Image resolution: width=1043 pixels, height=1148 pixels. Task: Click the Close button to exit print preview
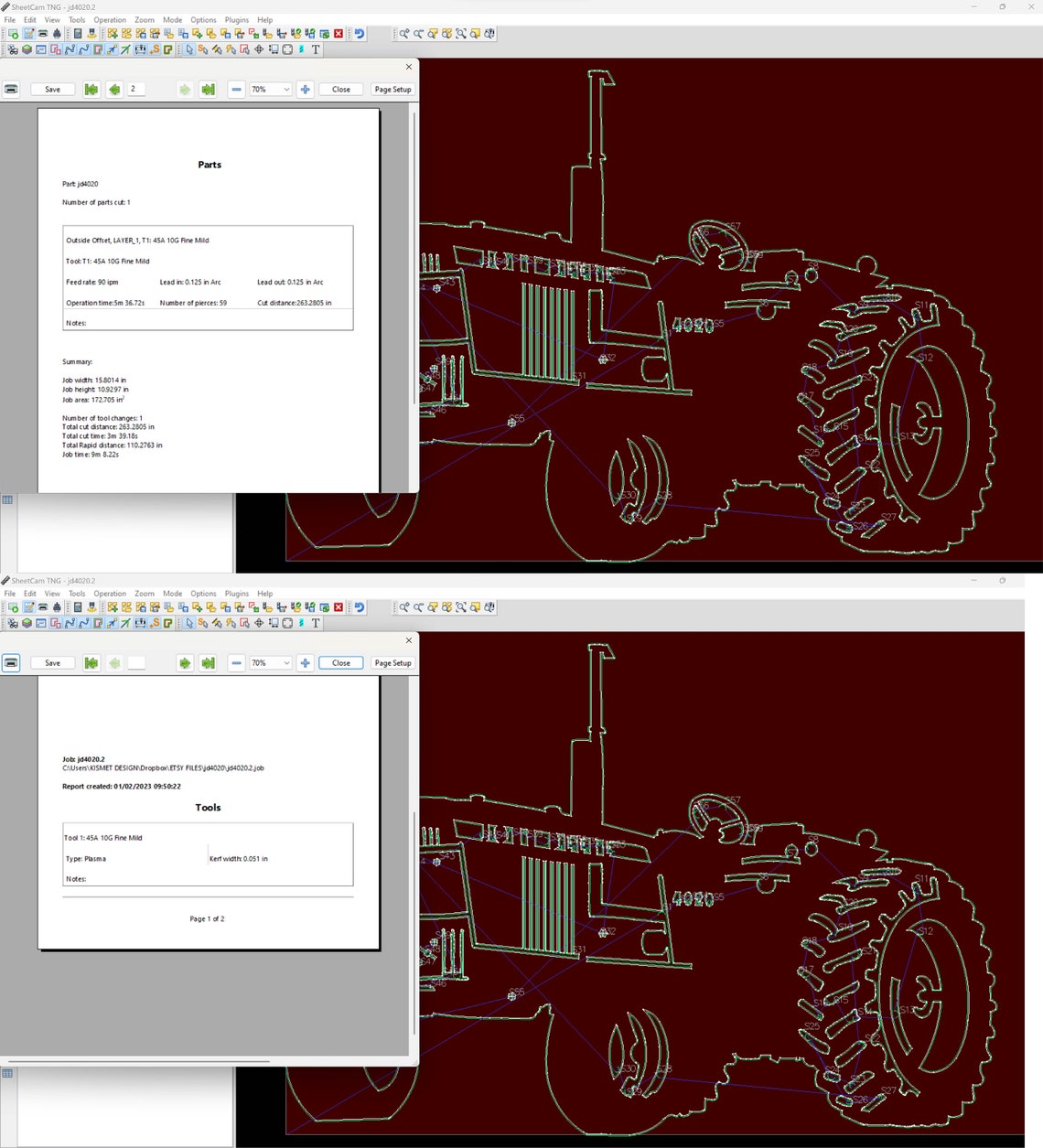tap(341, 89)
